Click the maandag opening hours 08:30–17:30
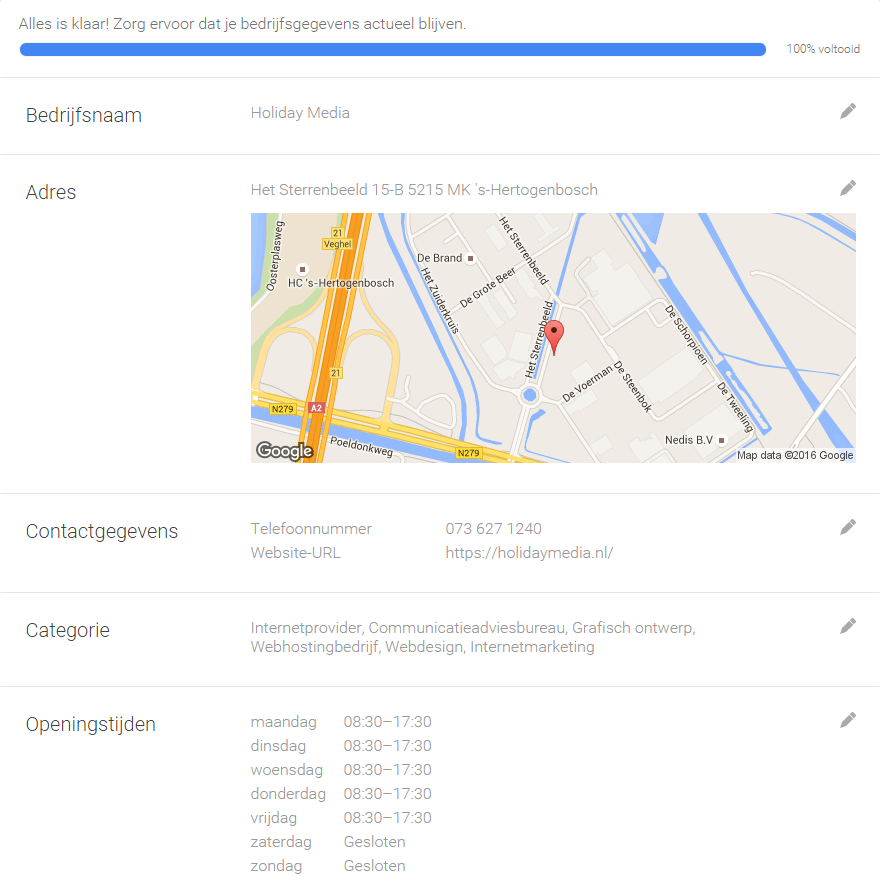 387,721
